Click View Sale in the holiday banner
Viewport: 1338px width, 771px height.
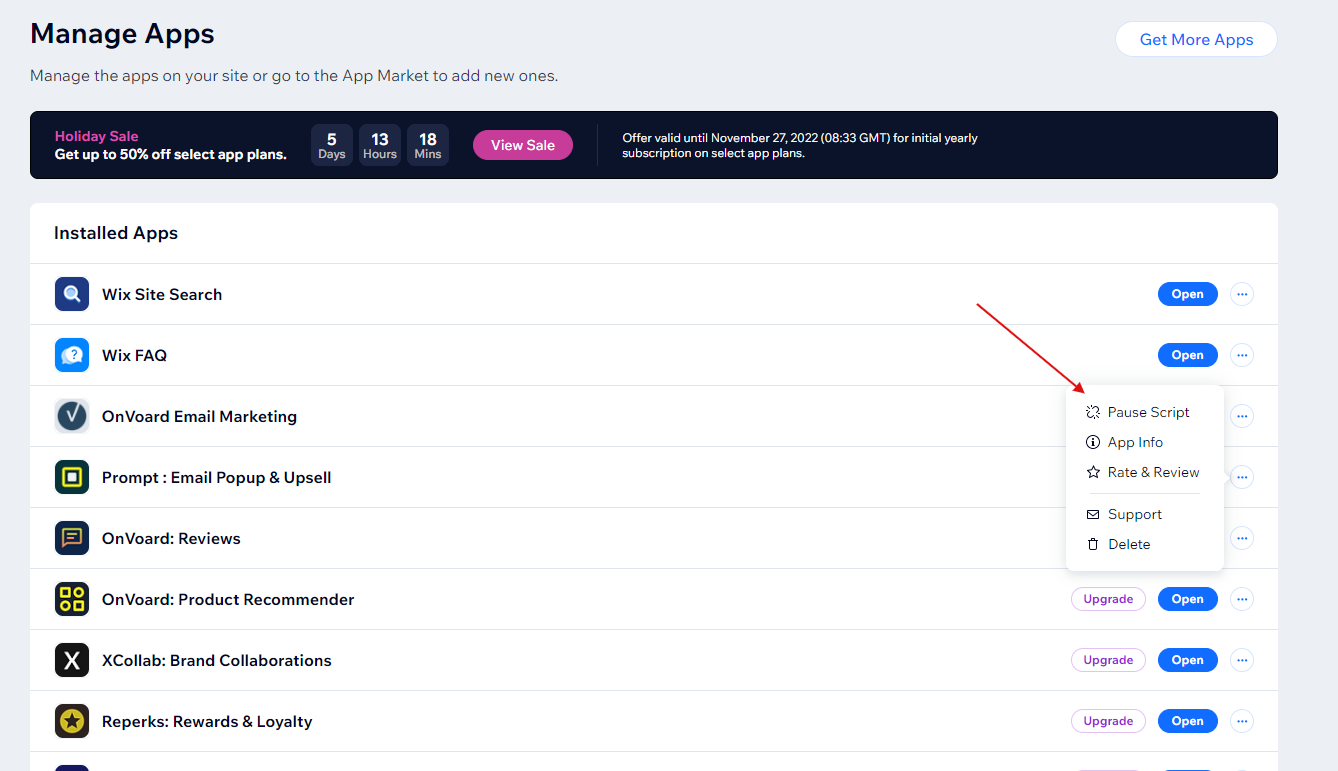click(523, 145)
